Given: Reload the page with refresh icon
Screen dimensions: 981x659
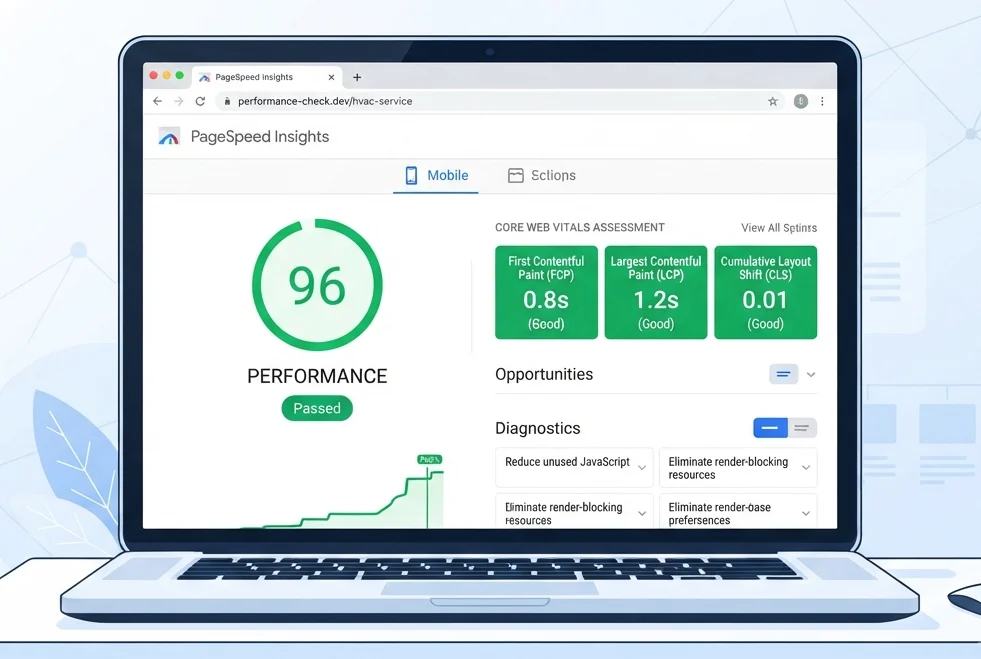Looking at the screenshot, I should [x=200, y=101].
